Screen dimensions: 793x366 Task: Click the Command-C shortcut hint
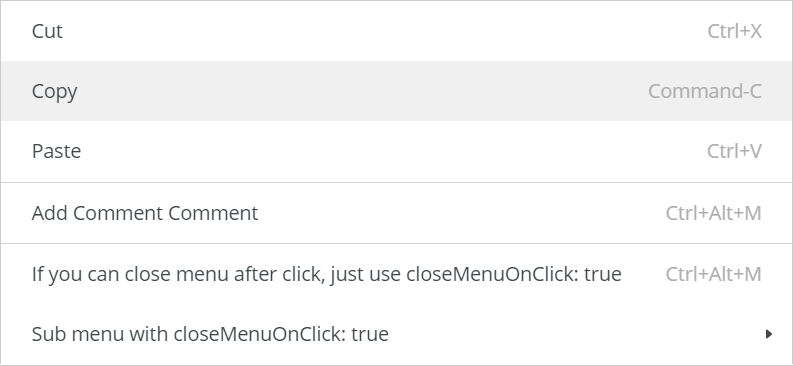pyautogui.click(x=704, y=92)
